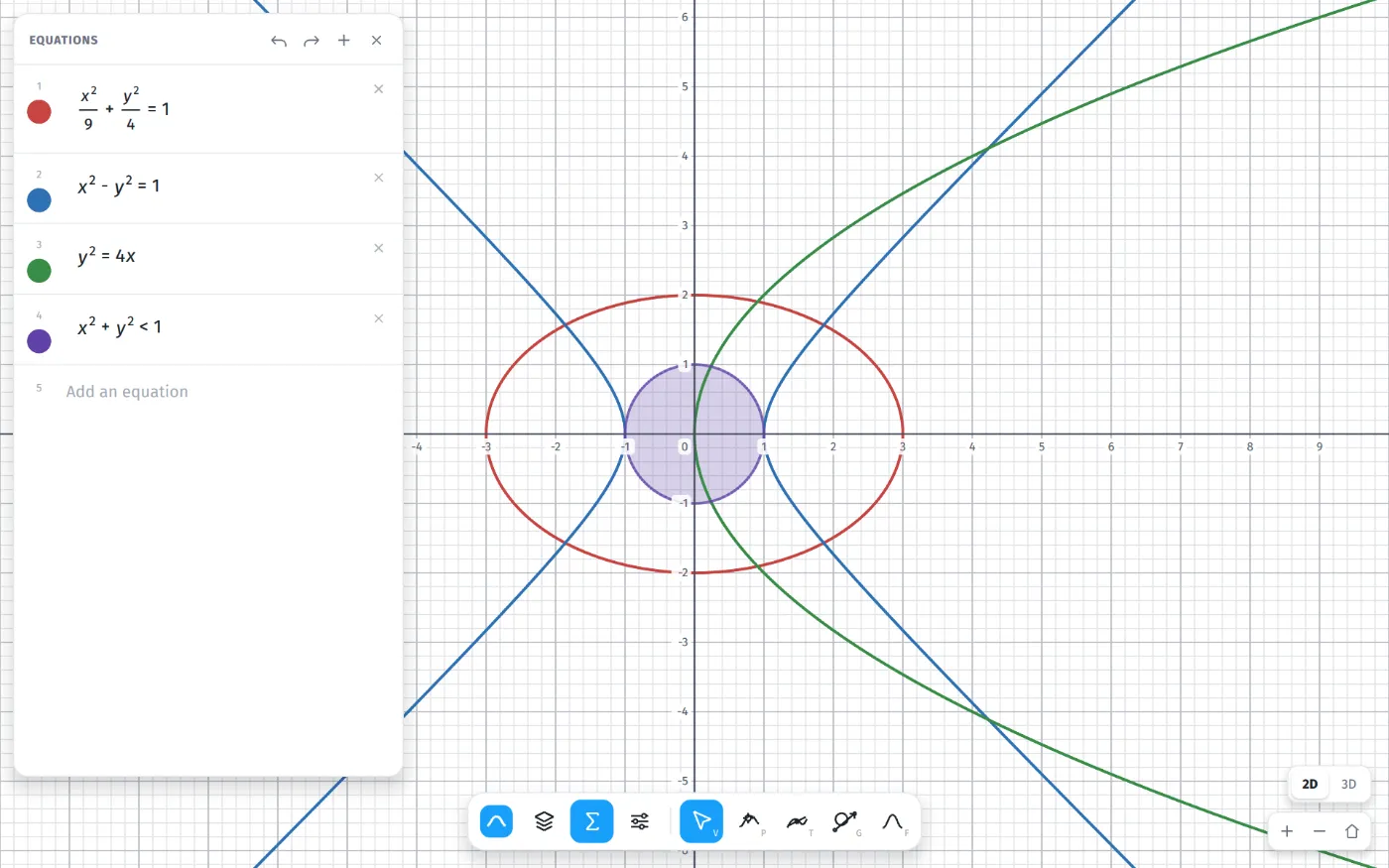Select the point drawing tool (P)

pyautogui.click(x=751, y=821)
